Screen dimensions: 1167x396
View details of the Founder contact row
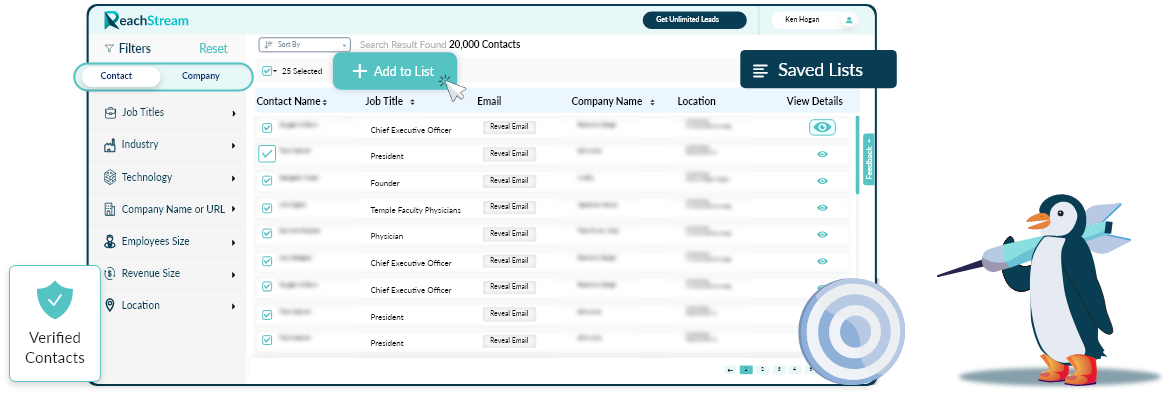click(x=822, y=181)
